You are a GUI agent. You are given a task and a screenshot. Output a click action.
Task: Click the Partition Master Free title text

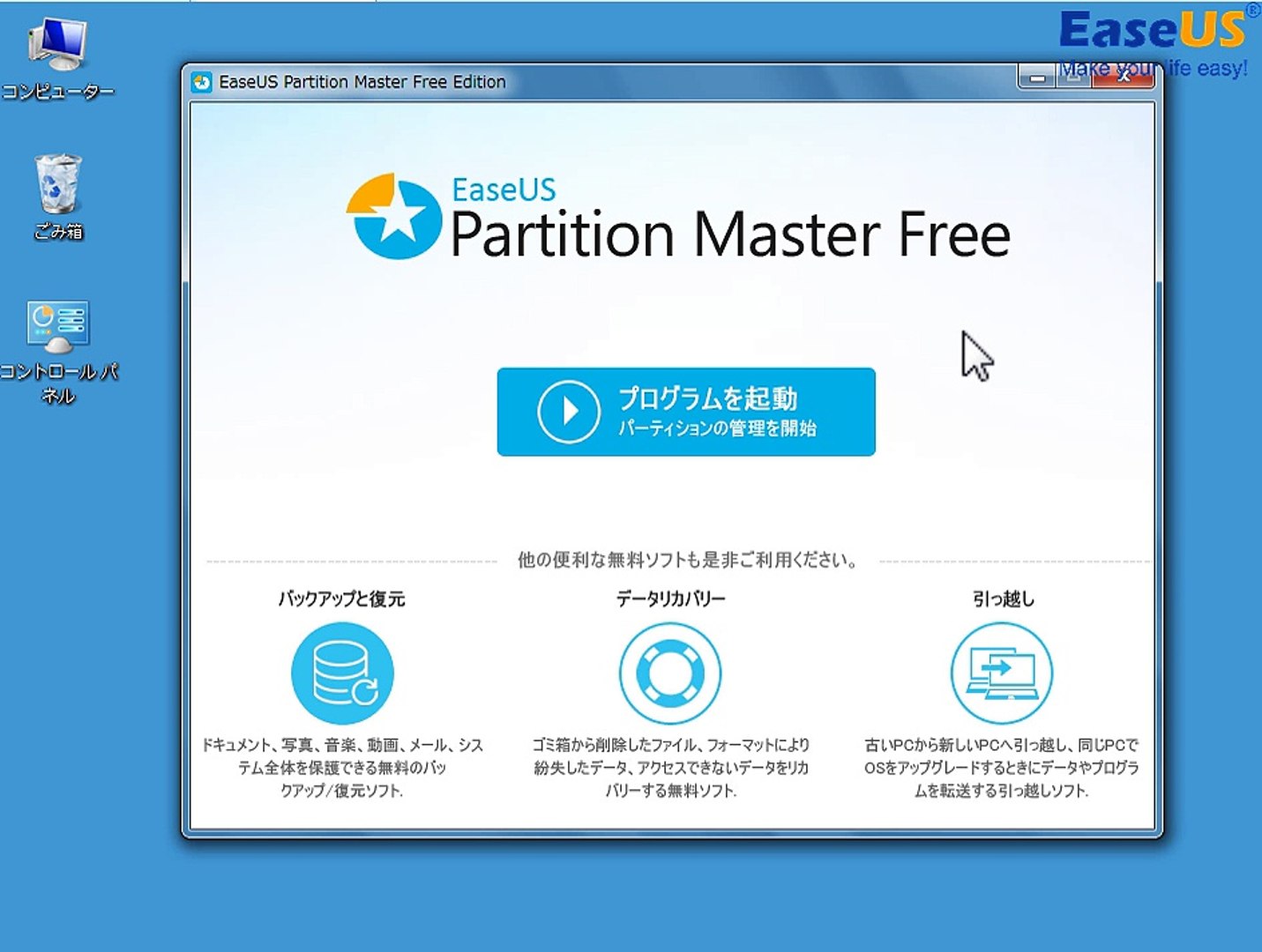click(730, 234)
